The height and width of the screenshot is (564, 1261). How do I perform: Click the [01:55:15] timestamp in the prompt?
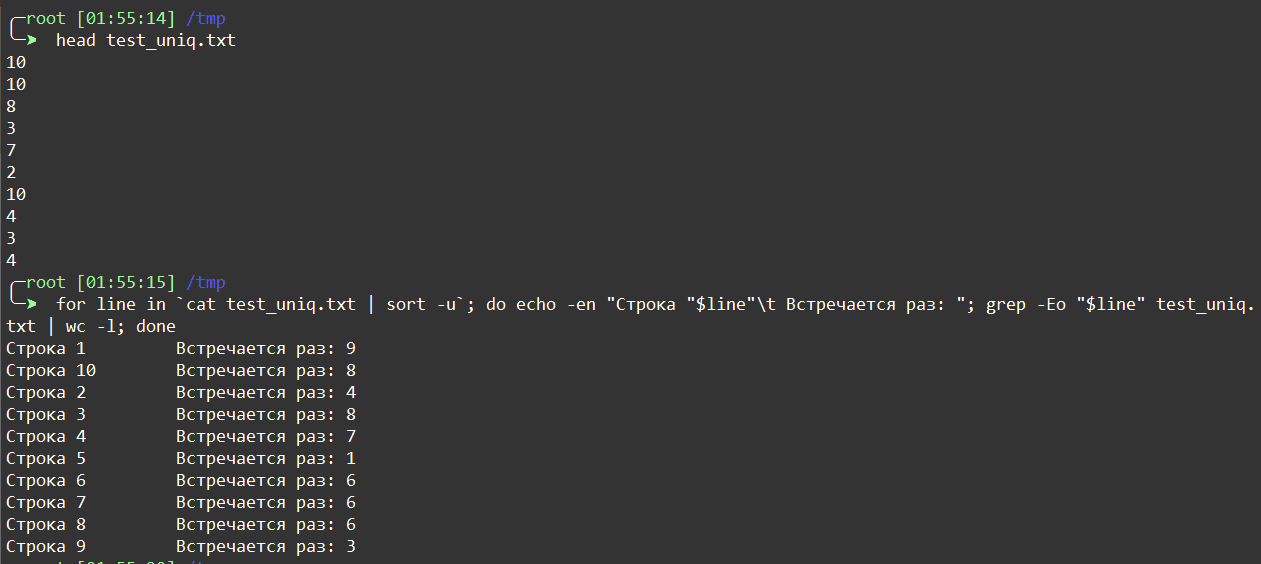coord(126,282)
